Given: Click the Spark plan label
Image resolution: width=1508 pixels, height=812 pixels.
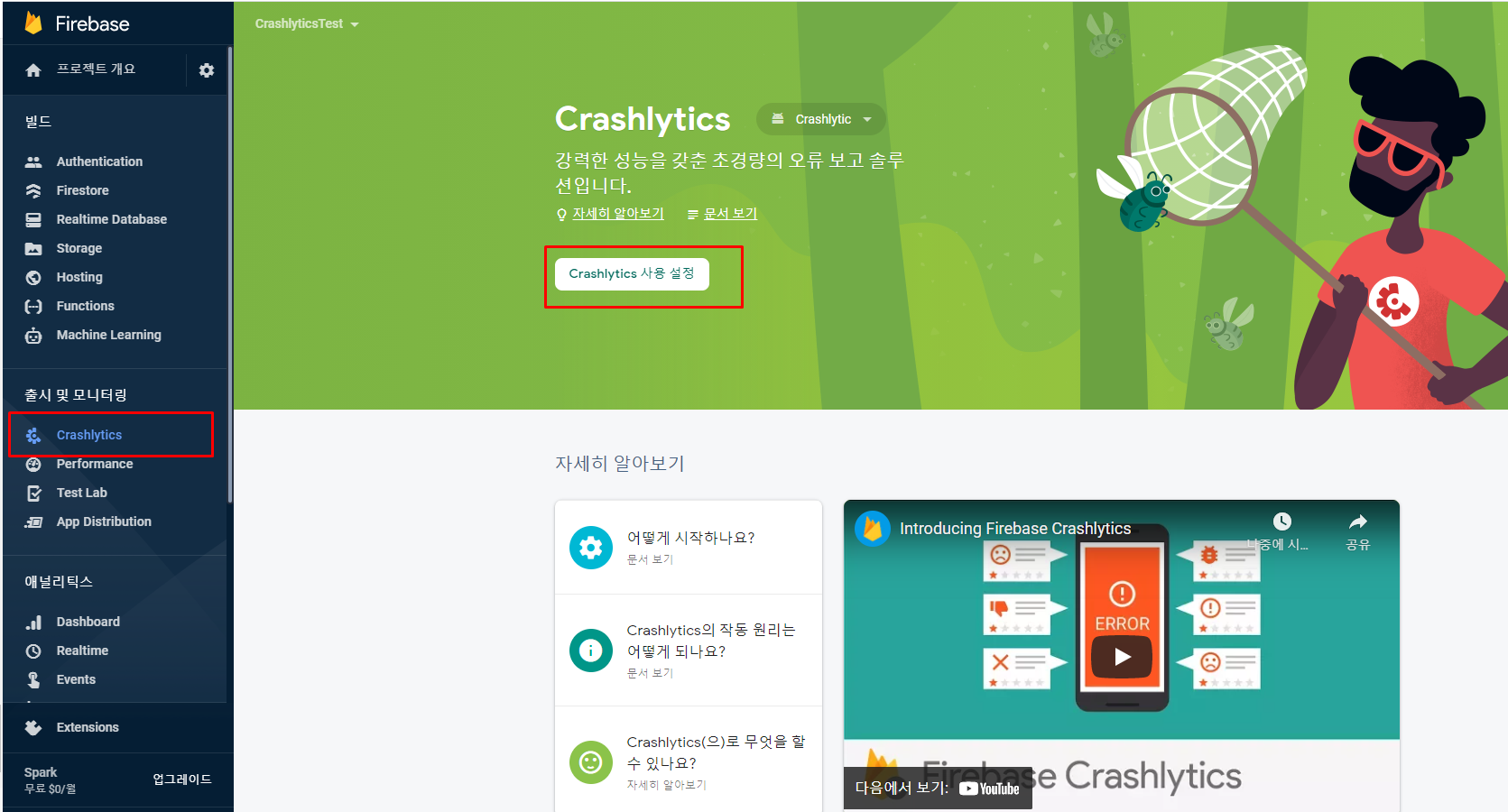Looking at the screenshot, I should 41,772.
